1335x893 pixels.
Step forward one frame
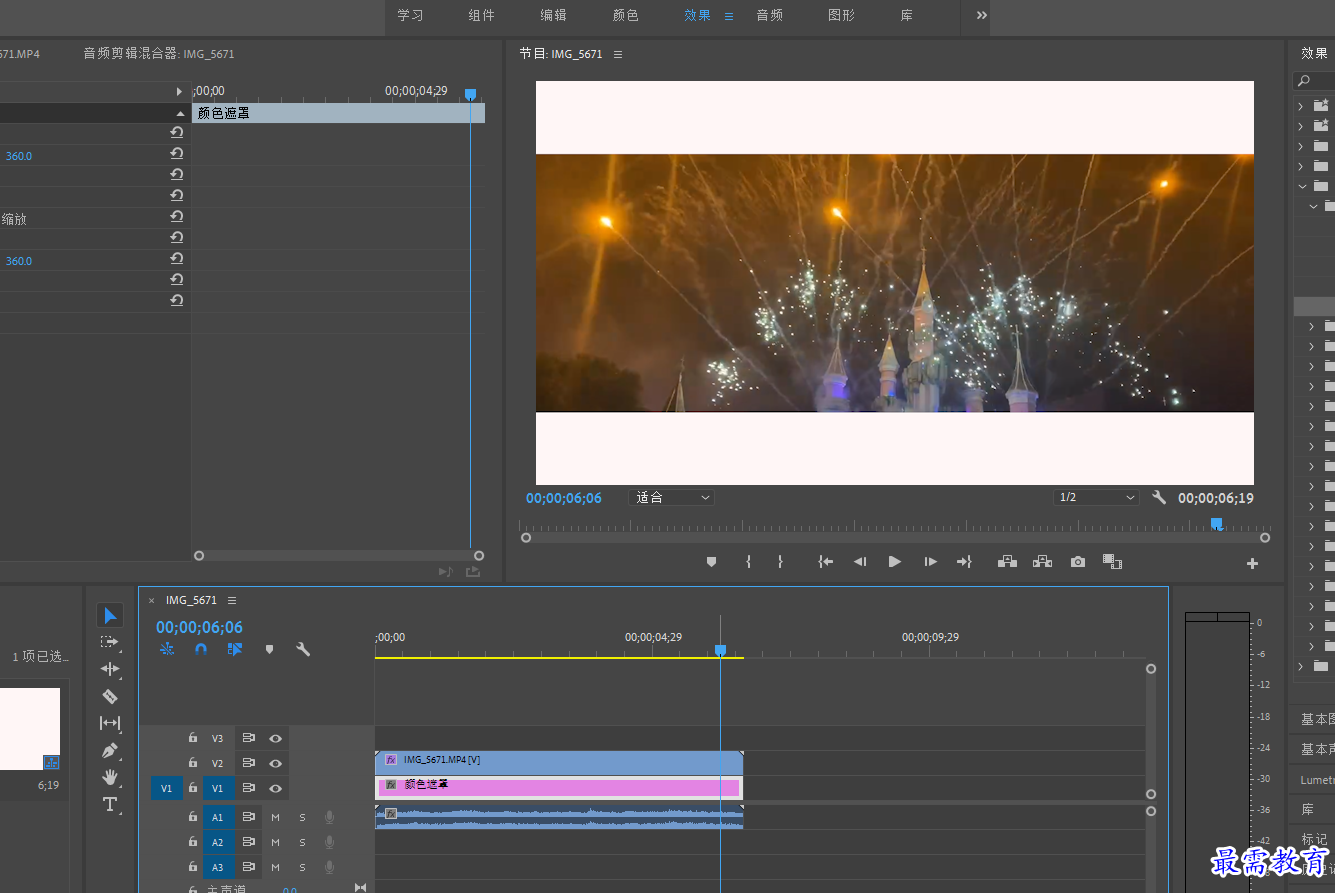(930, 562)
